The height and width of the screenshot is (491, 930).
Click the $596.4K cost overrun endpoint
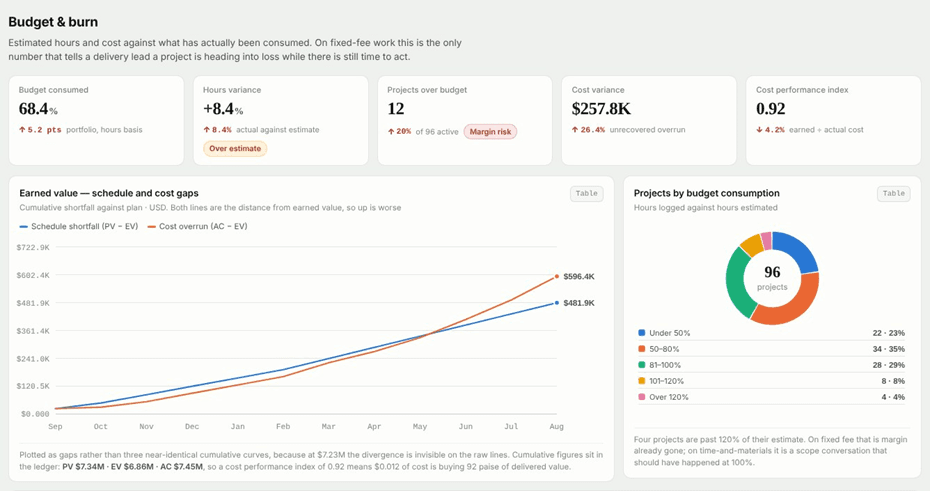tap(556, 276)
